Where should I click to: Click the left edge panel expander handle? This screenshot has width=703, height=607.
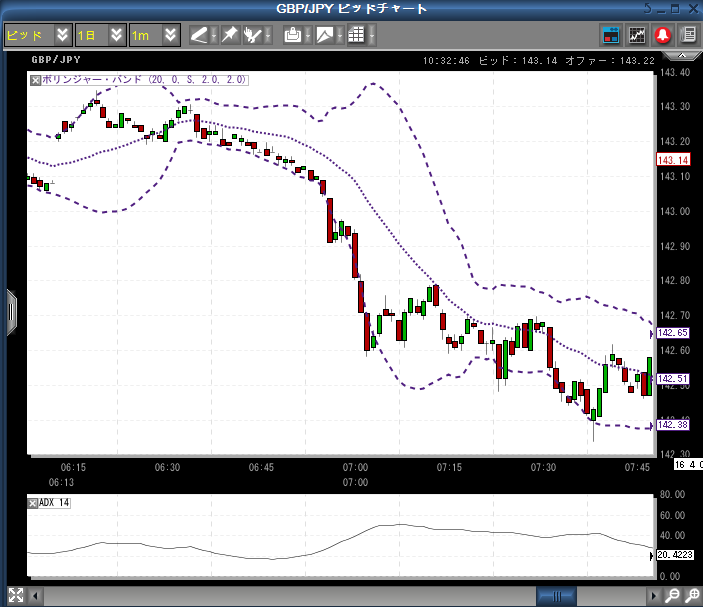click(12, 307)
